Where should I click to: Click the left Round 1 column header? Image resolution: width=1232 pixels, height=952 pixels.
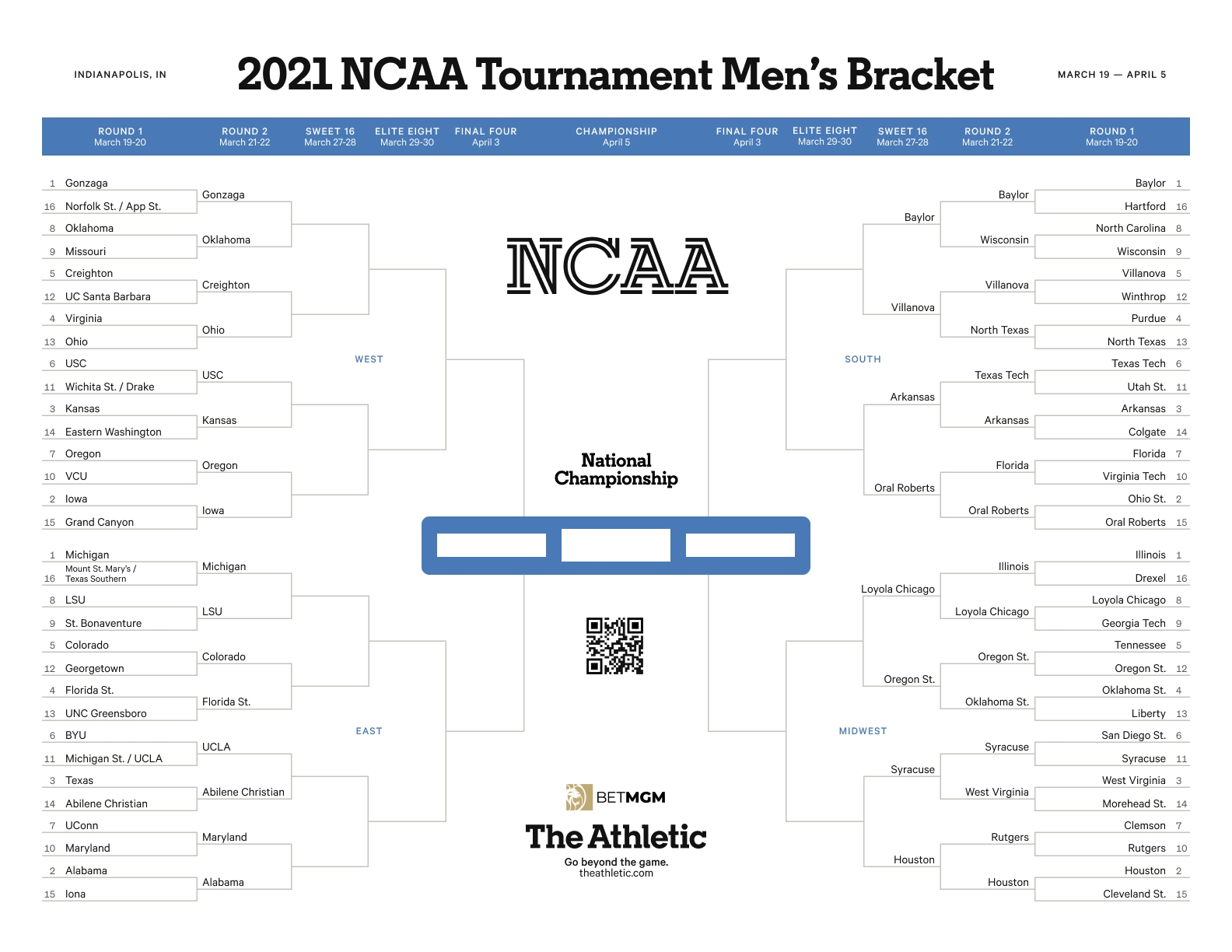[120, 137]
